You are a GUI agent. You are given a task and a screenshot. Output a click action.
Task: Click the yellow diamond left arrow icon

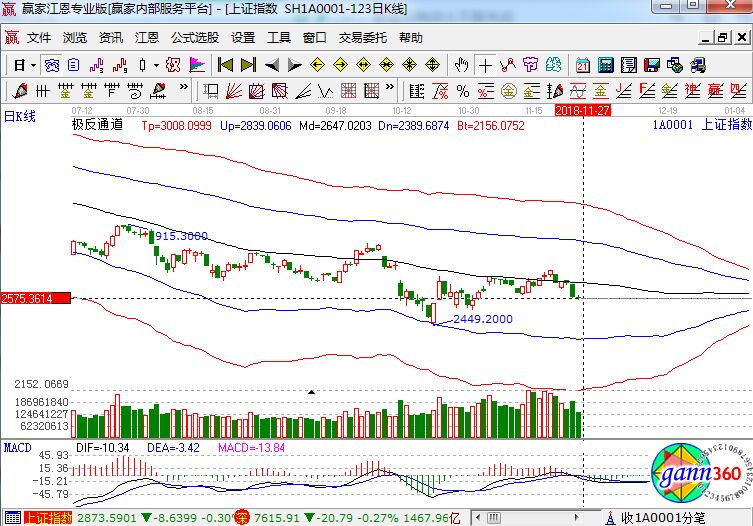(318, 65)
